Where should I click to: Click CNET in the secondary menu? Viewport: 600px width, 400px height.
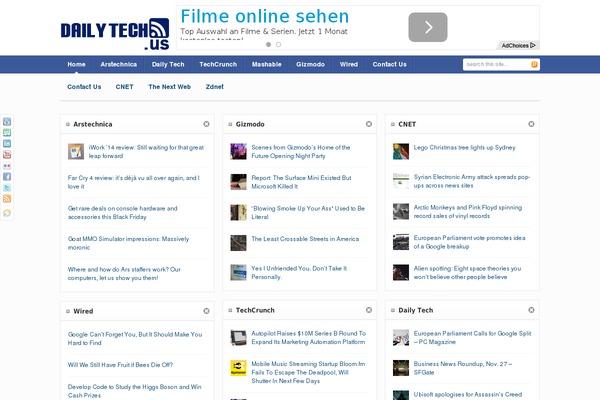125,87
